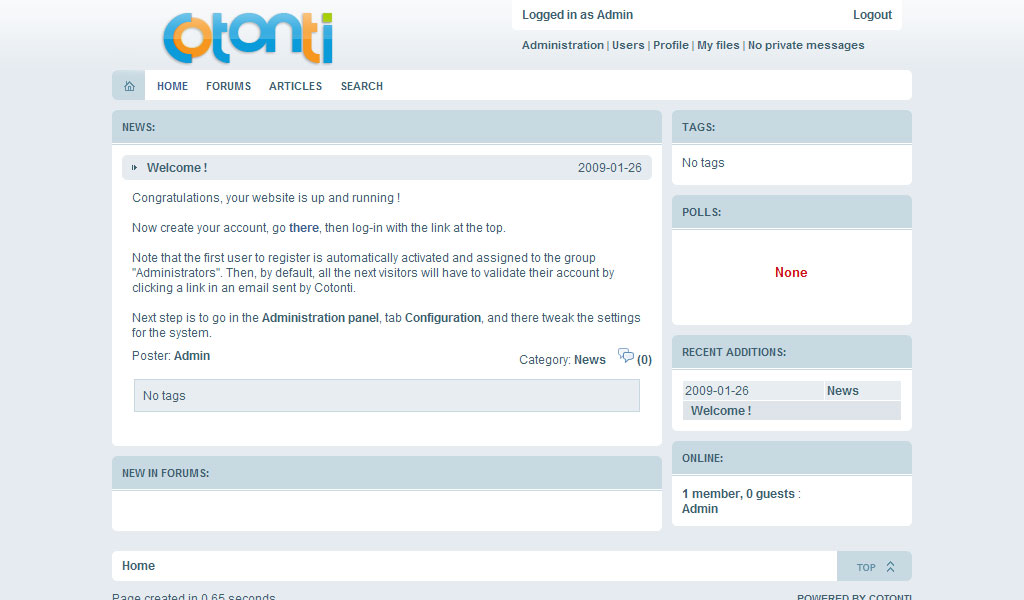Viewport: 1024px width, 600px height.
Task: Click the Admin user in Online box
Action: point(700,509)
